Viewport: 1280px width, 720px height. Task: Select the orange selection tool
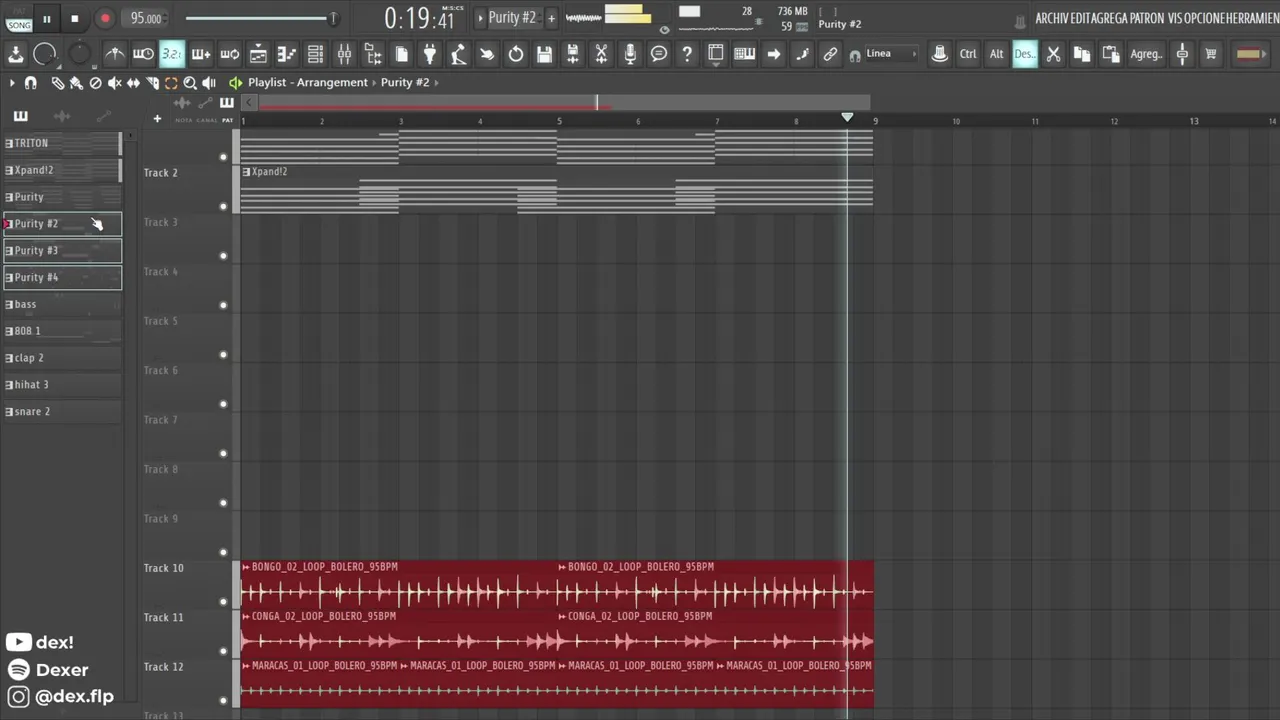click(x=171, y=83)
